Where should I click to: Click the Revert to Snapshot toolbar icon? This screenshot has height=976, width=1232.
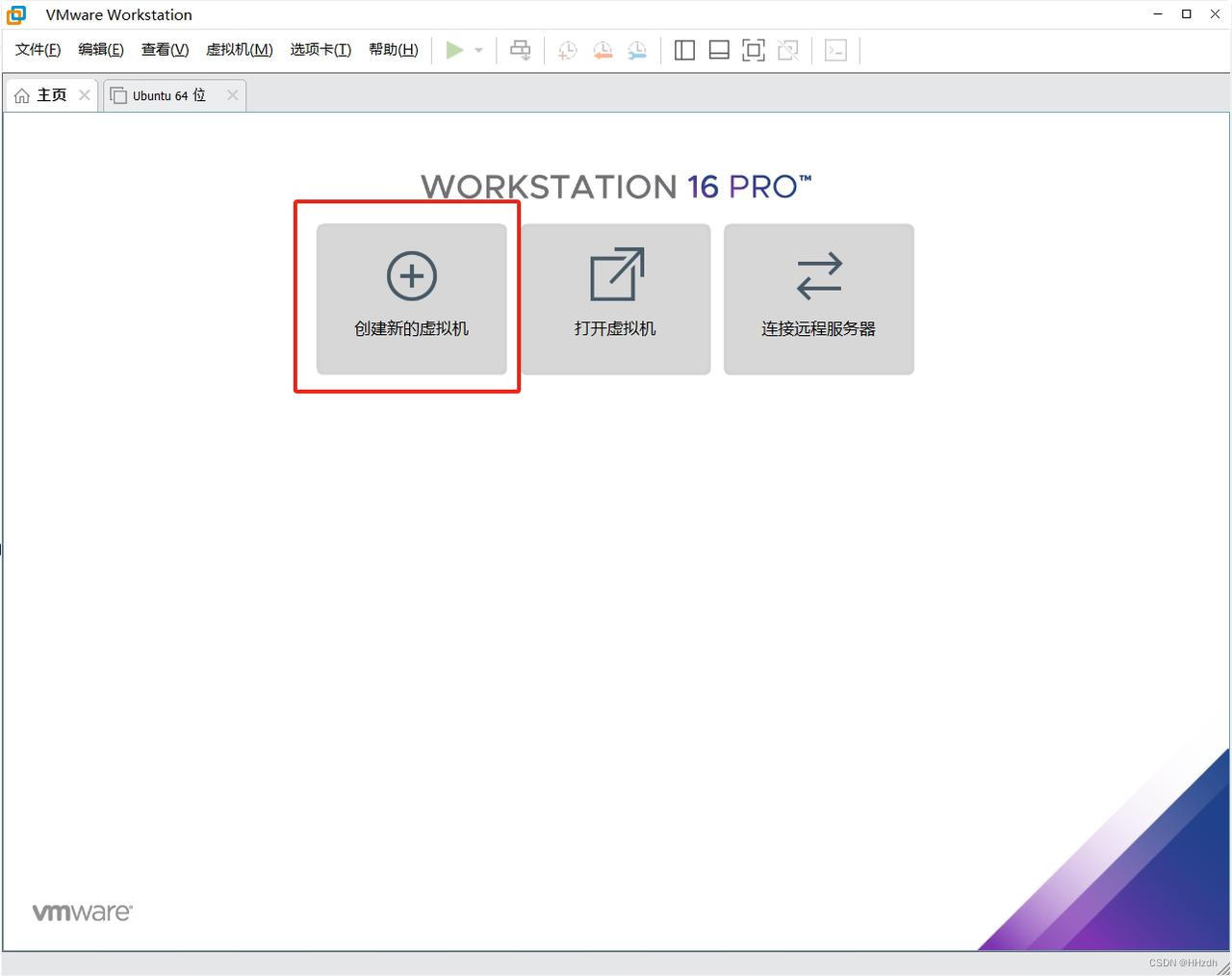tap(603, 50)
